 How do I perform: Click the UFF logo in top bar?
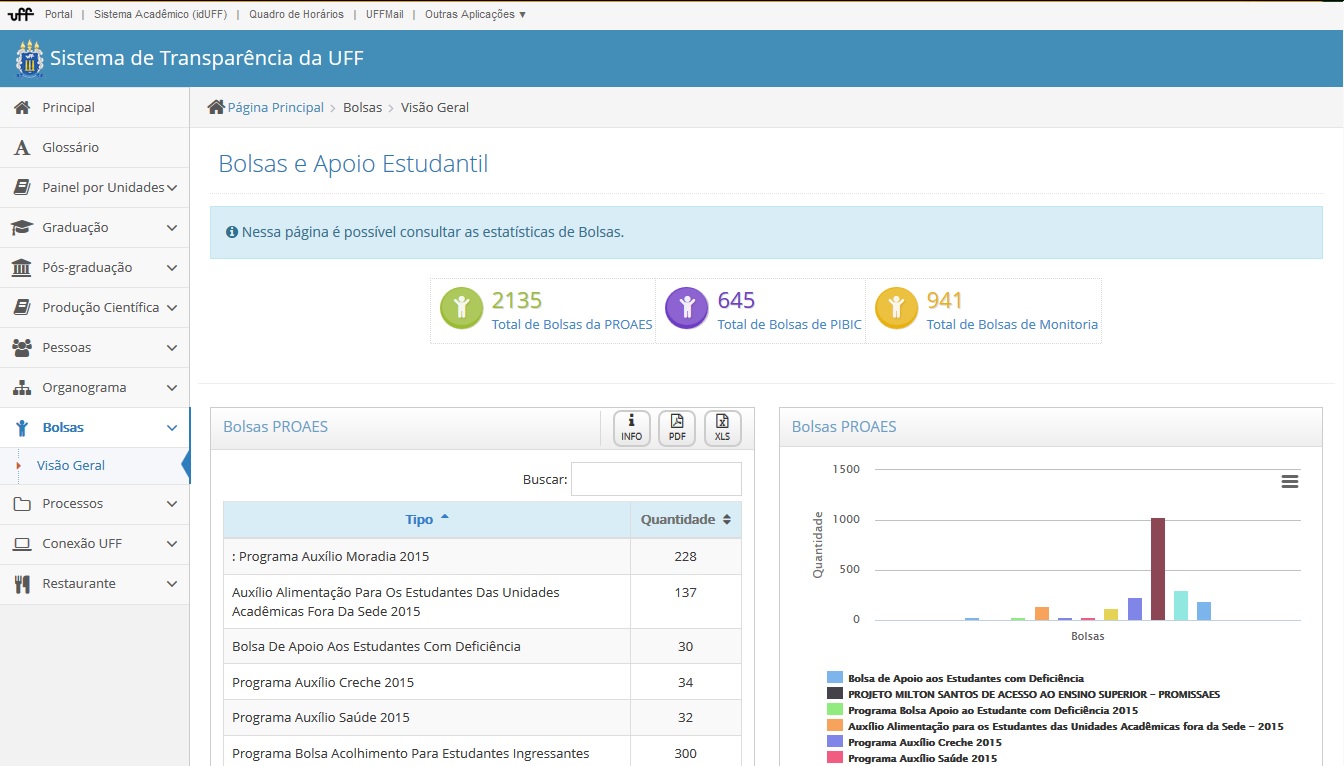coord(21,14)
